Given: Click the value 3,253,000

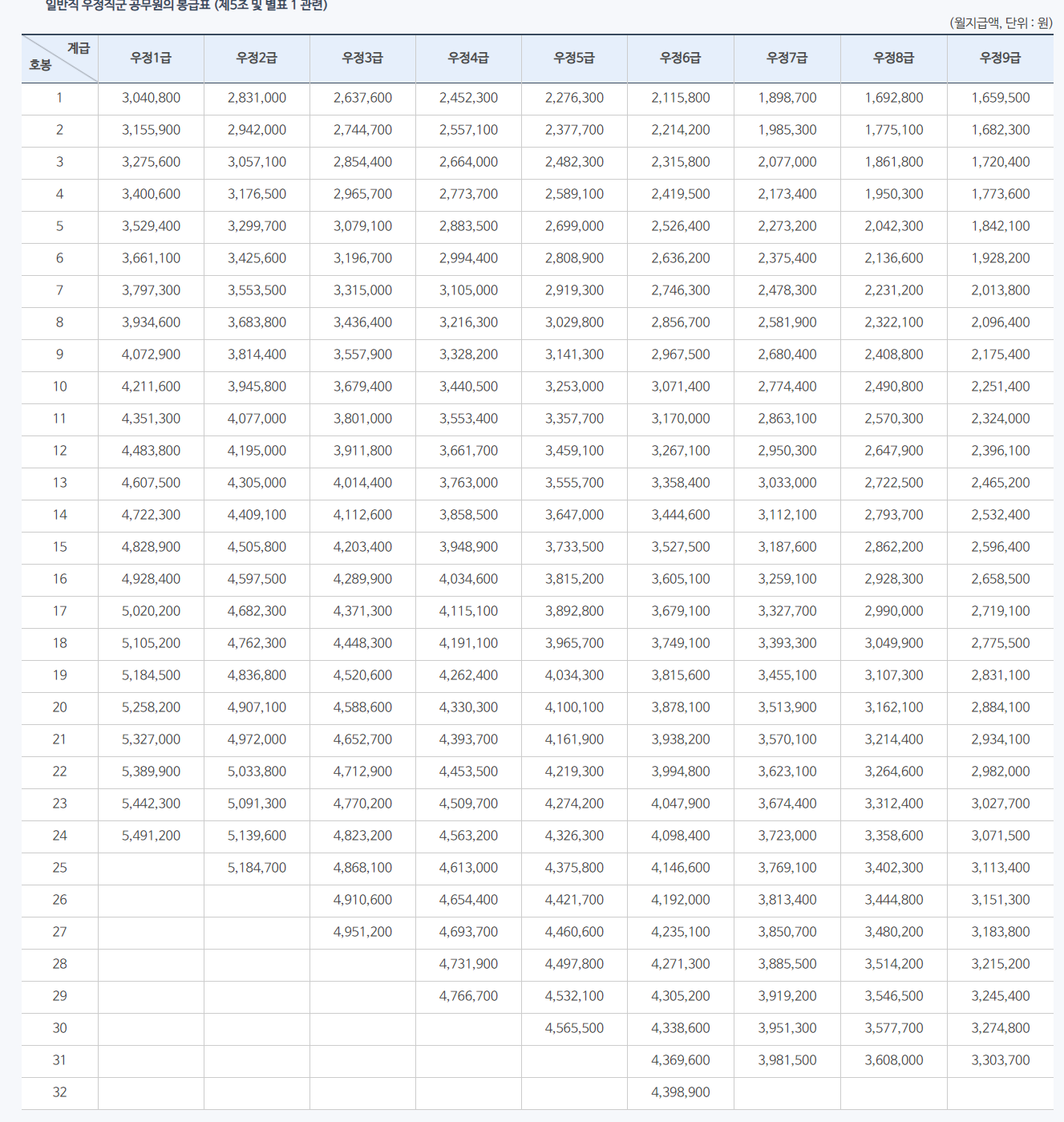Looking at the screenshot, I should click(x=574, y=387).
